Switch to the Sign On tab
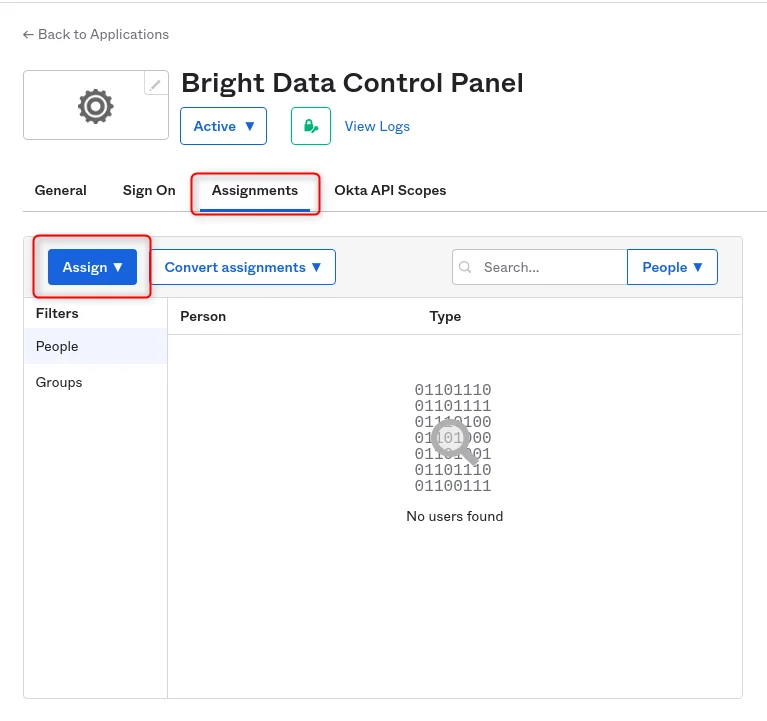The height and width of the screenshot is (721, 767). (x=149, y=190)
